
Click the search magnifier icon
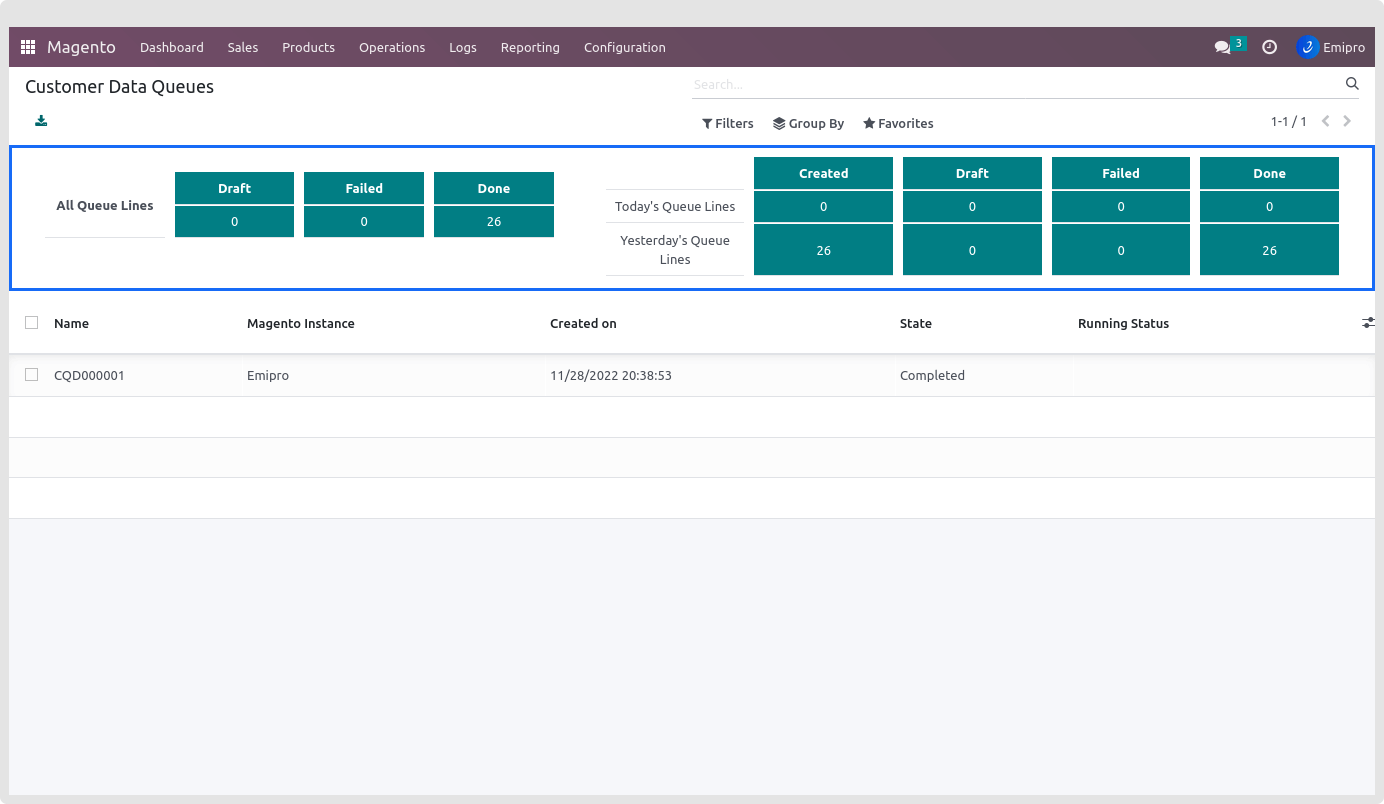point(1352,84)
